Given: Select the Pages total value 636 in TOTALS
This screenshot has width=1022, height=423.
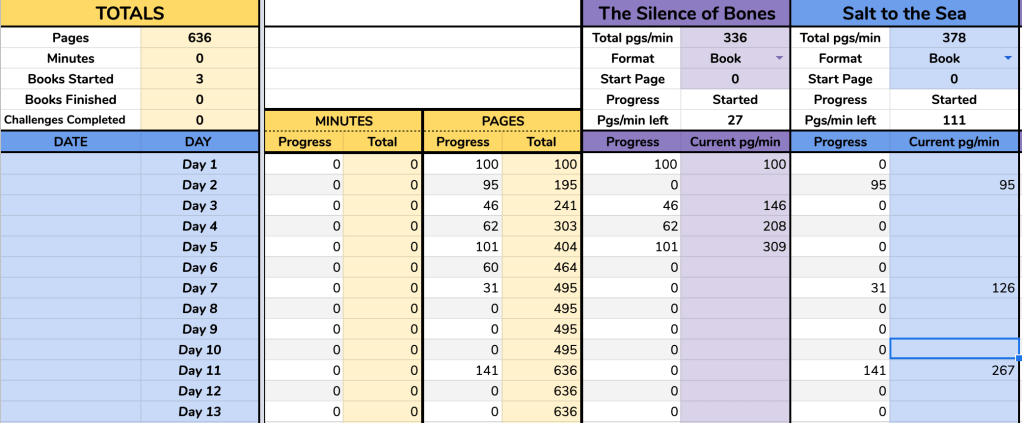Looking at the screenshot, I should [x=200, y=38].
